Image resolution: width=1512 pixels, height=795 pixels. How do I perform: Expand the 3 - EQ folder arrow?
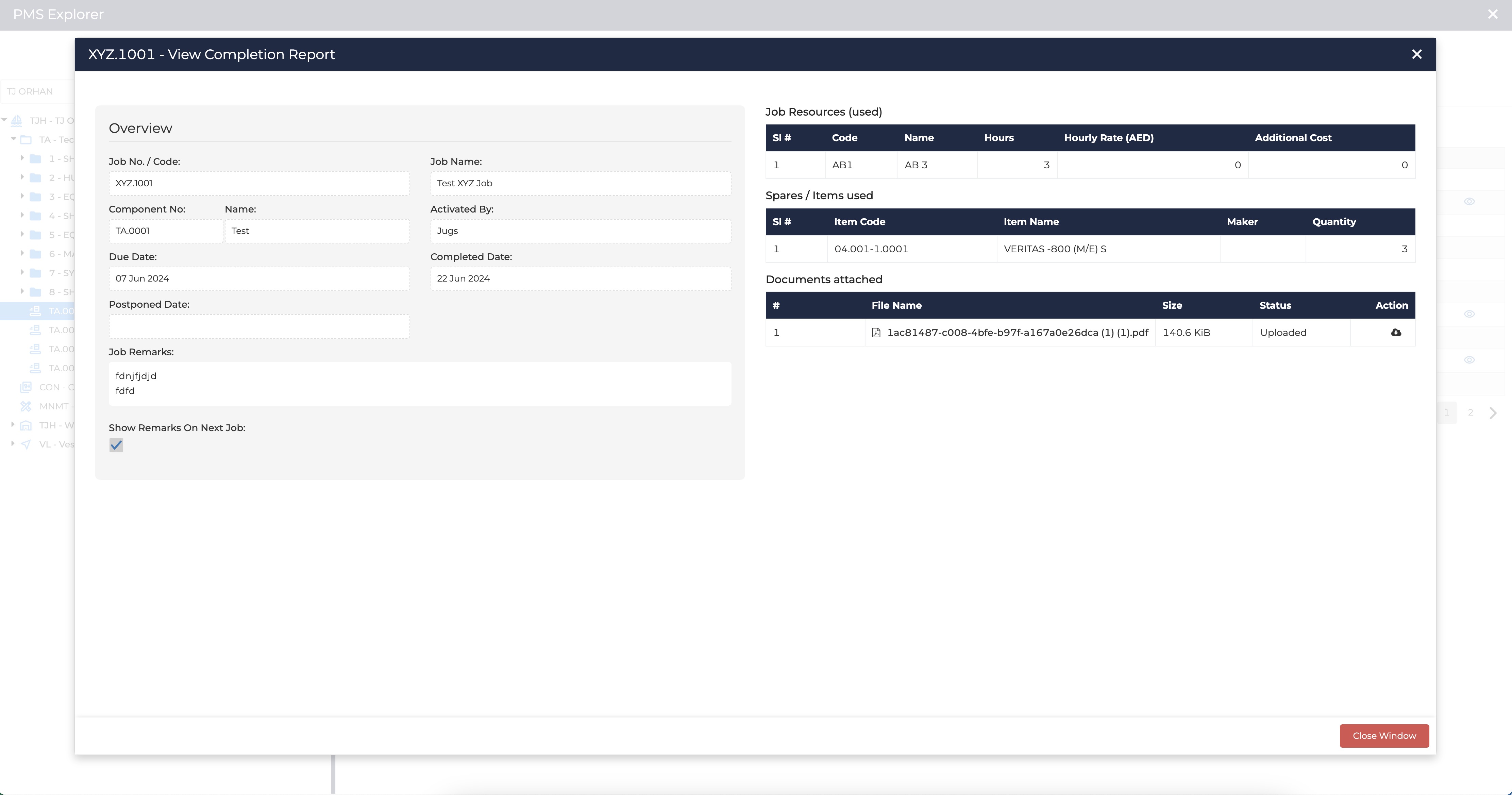tap(22, 196)
